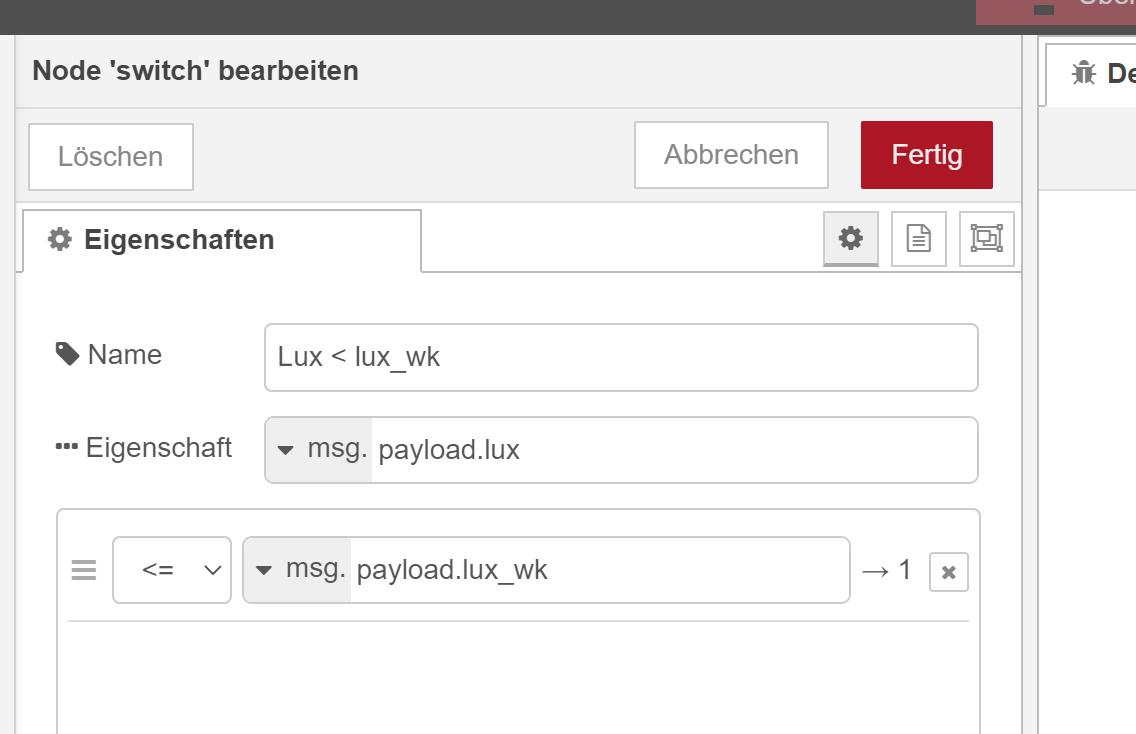1136x734 pixels.
Task: Click the Eigenschaft label
Action: [143, 448]
